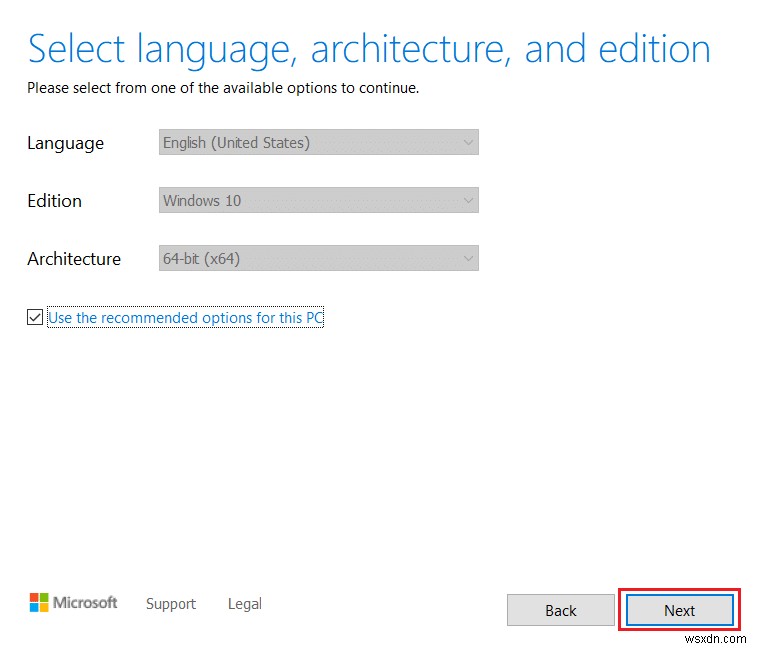Click the Microsoft four-square logo icon
The width and height of the screenshot is (758, 649).
[x=39, y=603]
